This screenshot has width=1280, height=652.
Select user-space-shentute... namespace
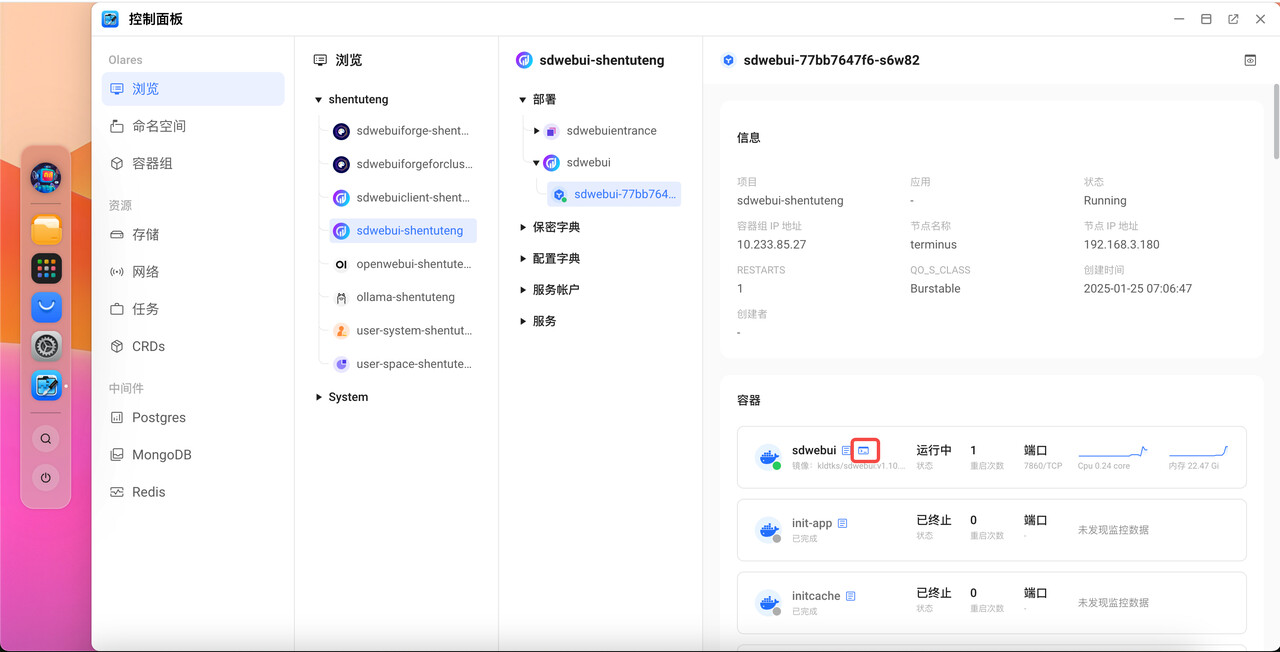pos(403,364)
